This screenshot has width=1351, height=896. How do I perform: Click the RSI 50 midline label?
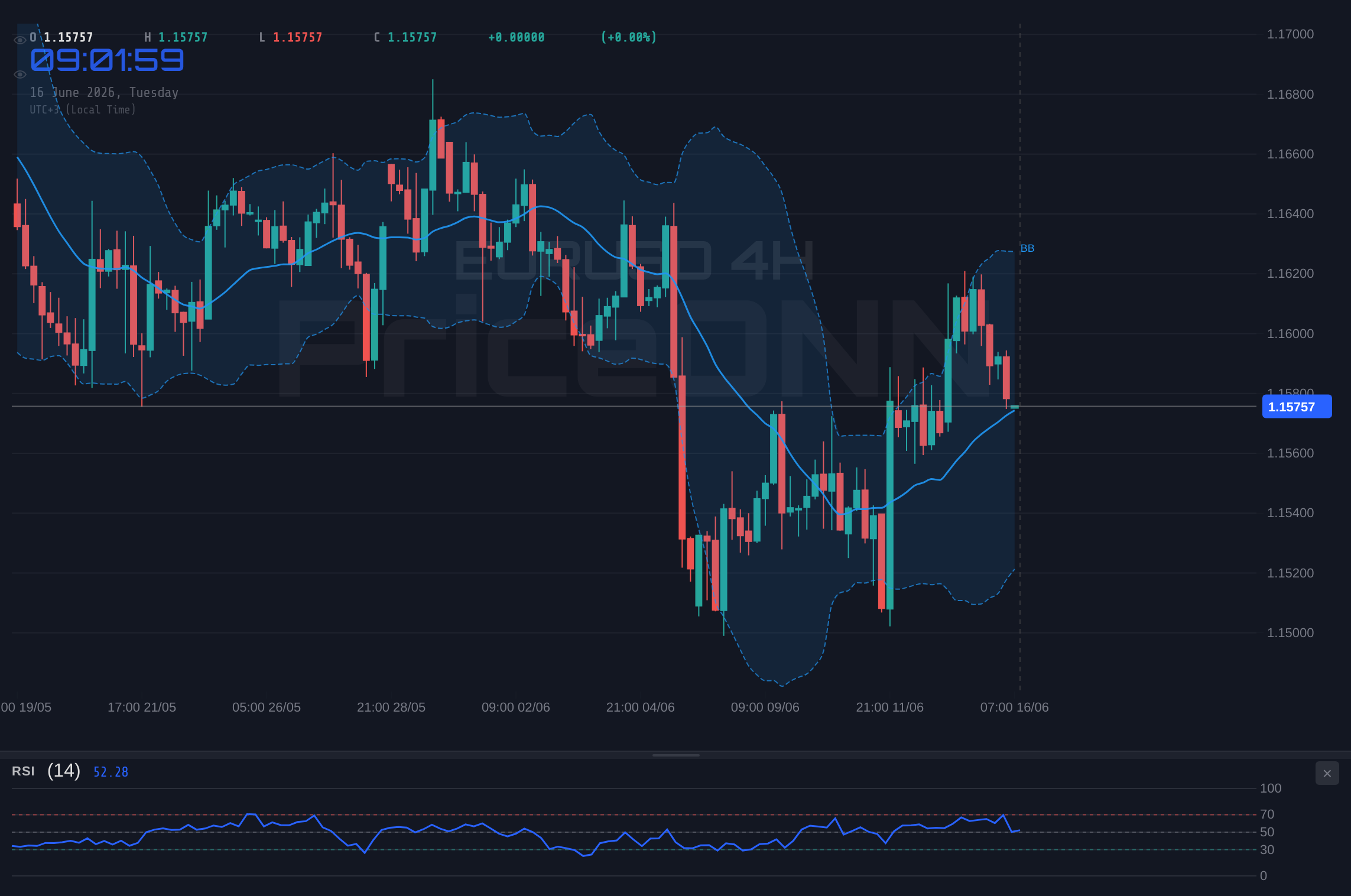coord(1267,832)
